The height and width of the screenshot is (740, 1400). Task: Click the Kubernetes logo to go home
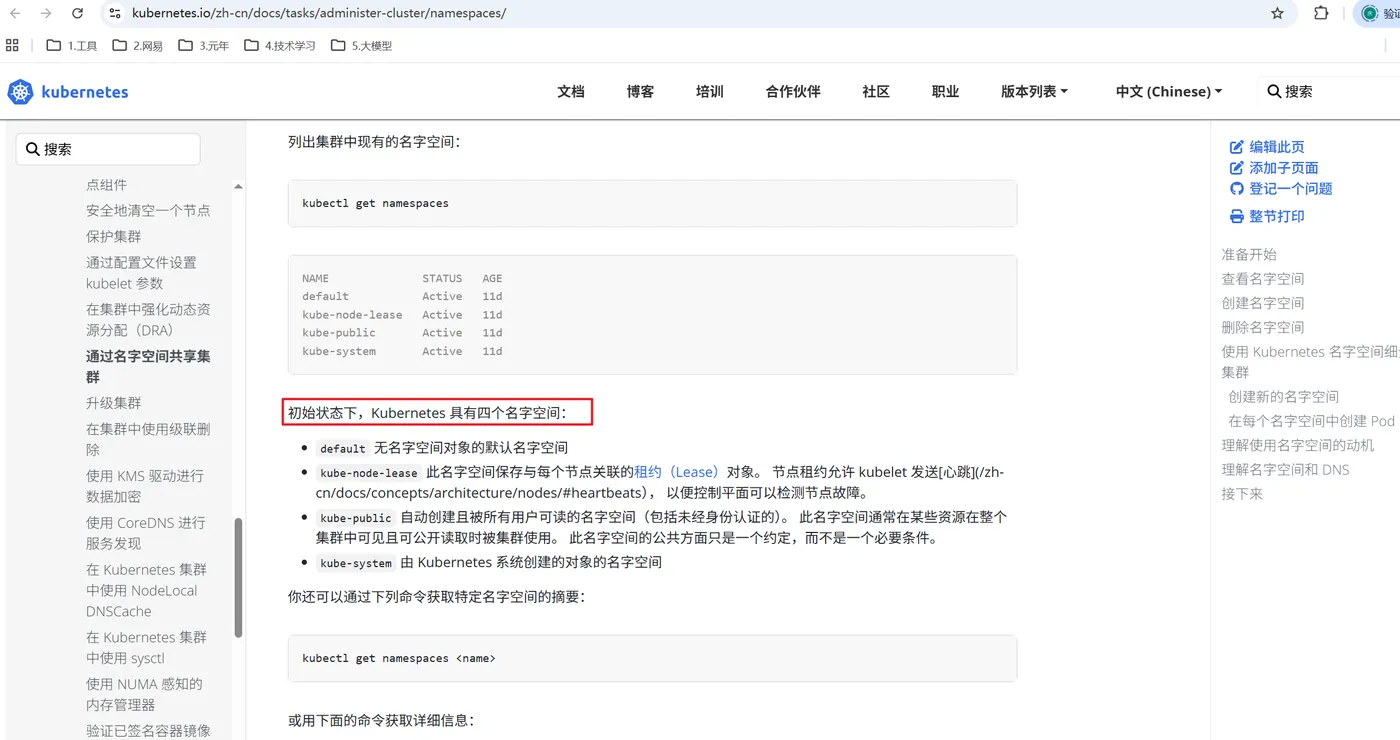(68, 92)
